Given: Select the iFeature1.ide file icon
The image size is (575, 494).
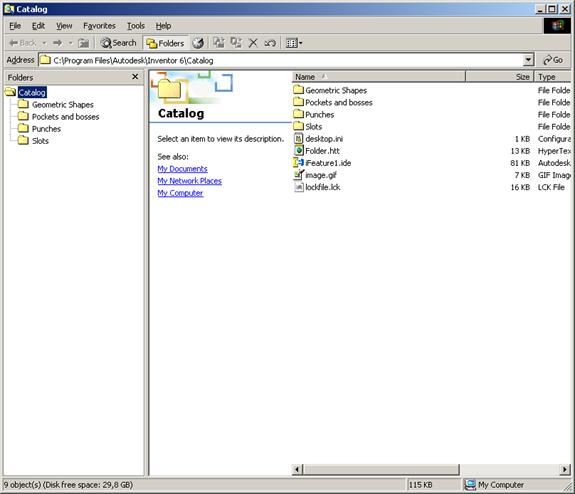Looking at the screenshot, I should [x=299, y=162].
